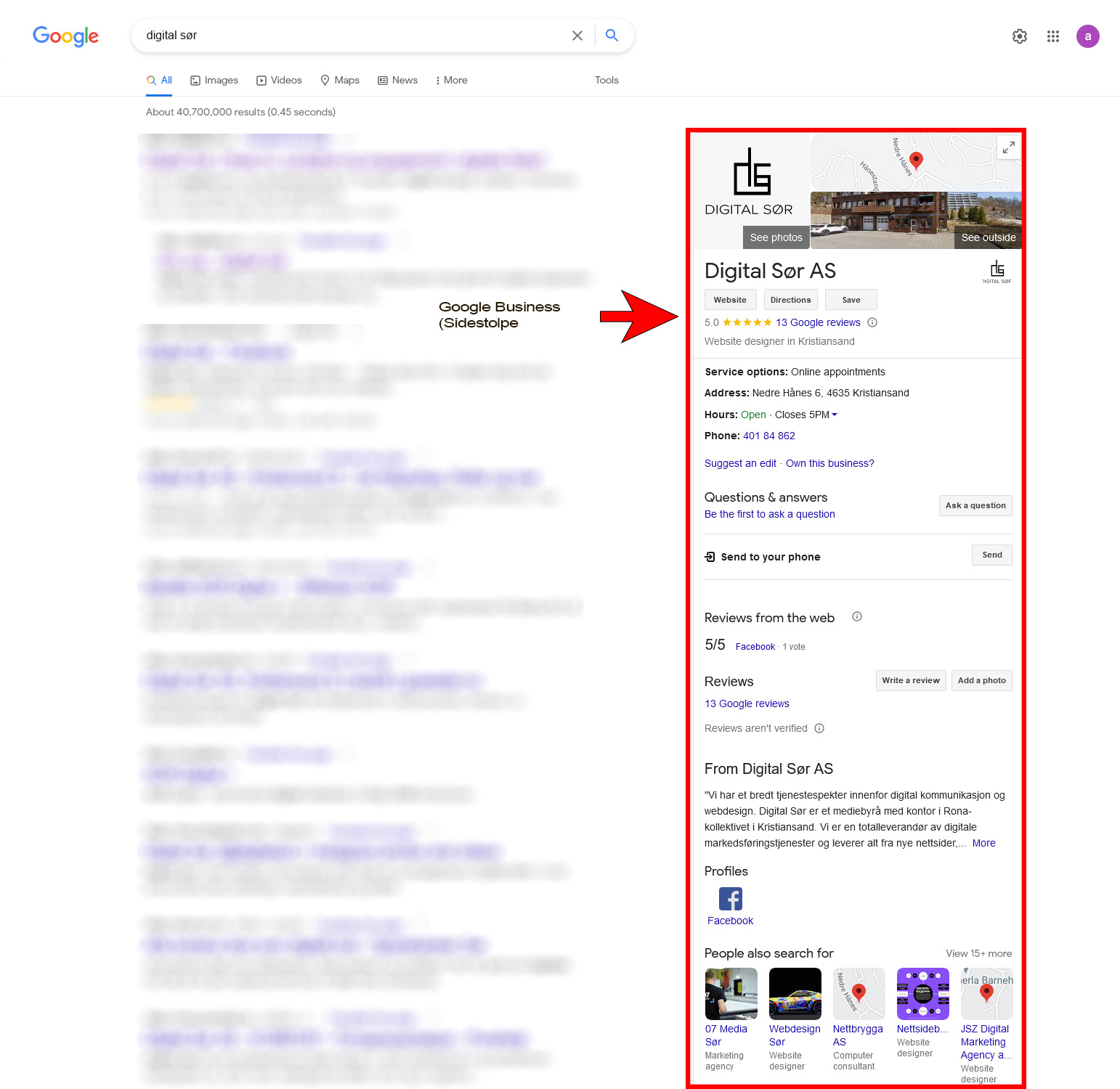Switch to the Images tab
The image size is (1120, 1089).
coord(214,81)
